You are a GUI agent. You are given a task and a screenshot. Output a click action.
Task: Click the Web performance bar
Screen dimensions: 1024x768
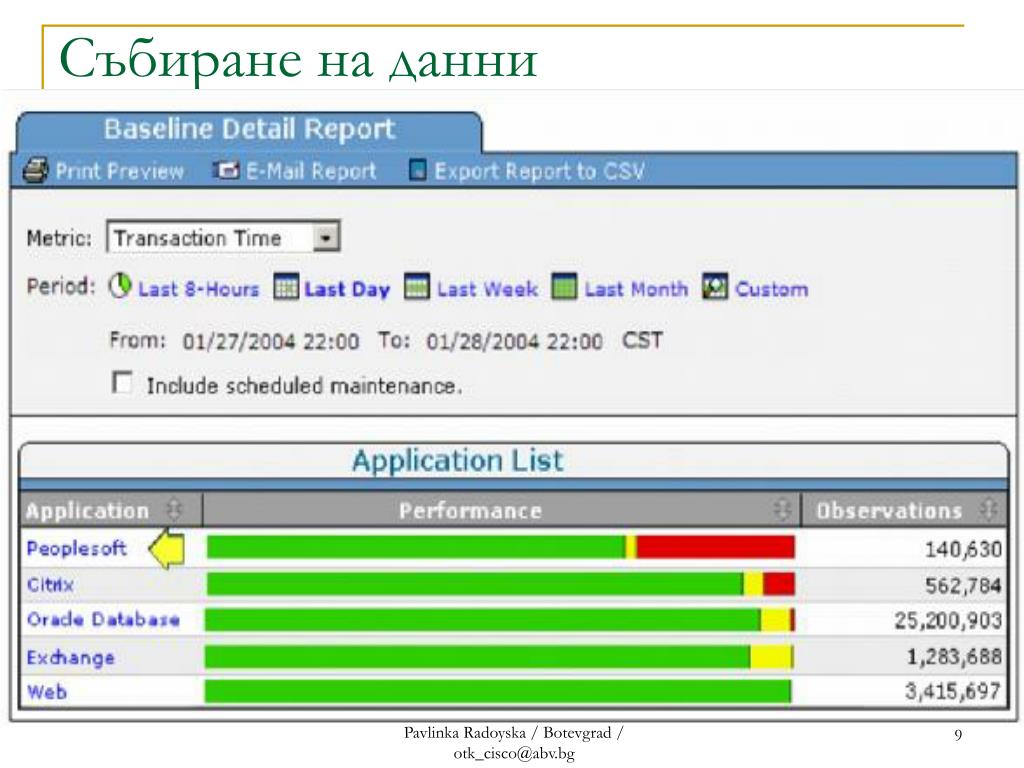coord(498,692)
